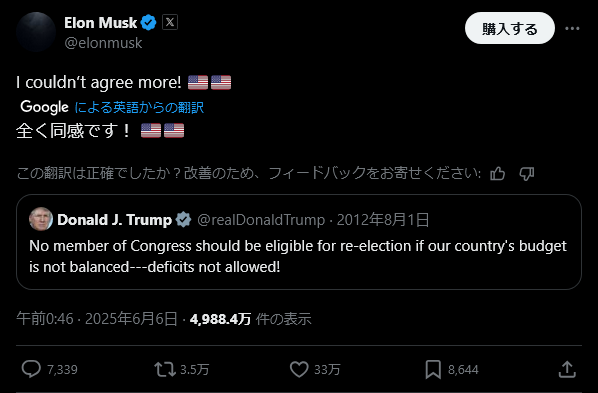Rate the translation with thumbs up
Screen dimensions: 598x393
click(x=497, y=174)
